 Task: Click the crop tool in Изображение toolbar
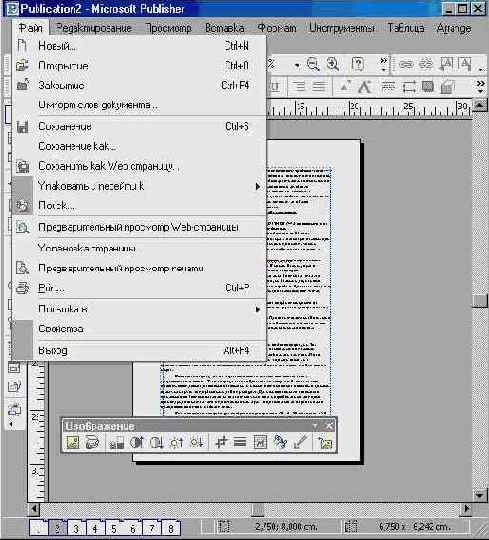pos(221,442)
